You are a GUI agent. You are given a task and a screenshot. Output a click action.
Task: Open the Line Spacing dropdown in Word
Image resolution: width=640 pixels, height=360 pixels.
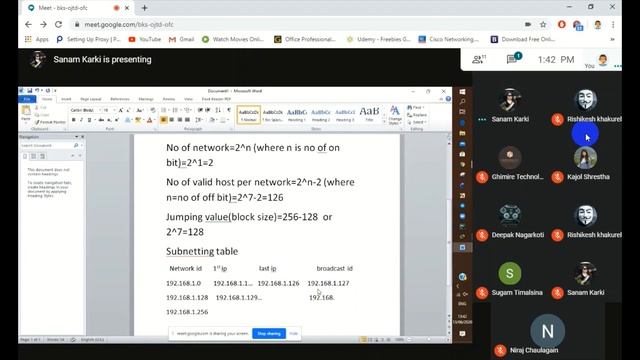click(x=199, y=120)
